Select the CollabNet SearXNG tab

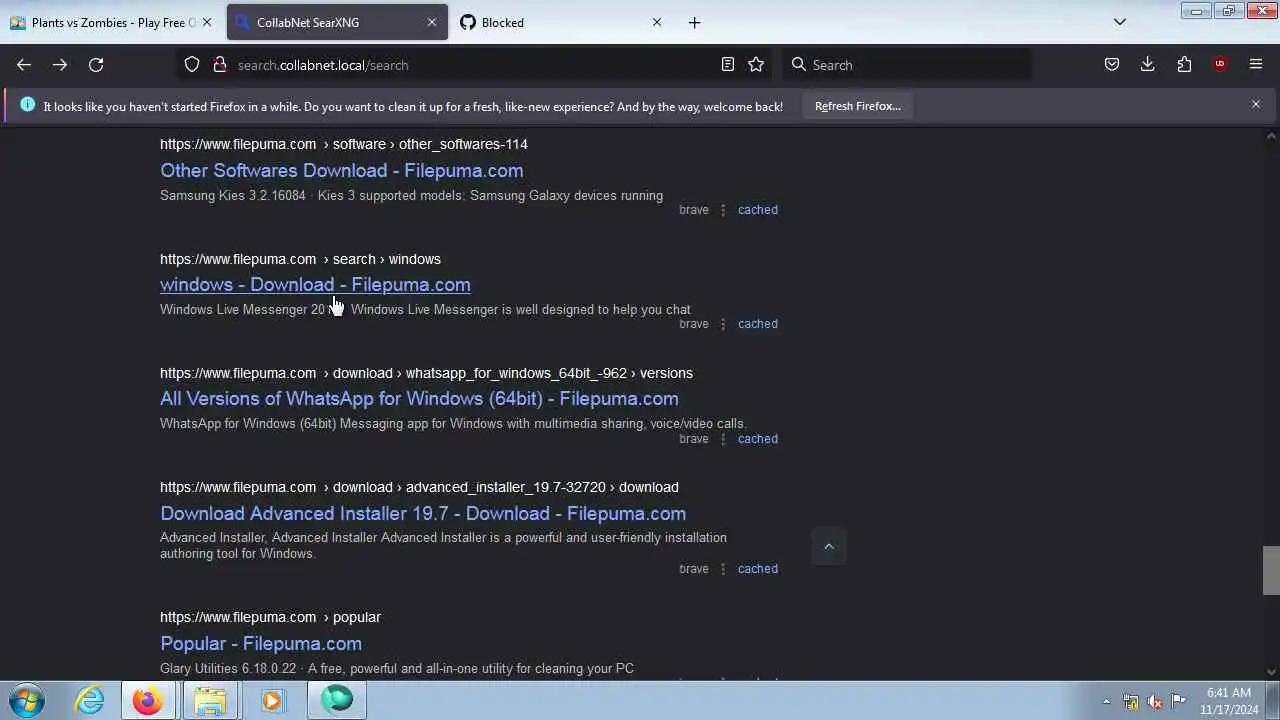pos(336,22)
